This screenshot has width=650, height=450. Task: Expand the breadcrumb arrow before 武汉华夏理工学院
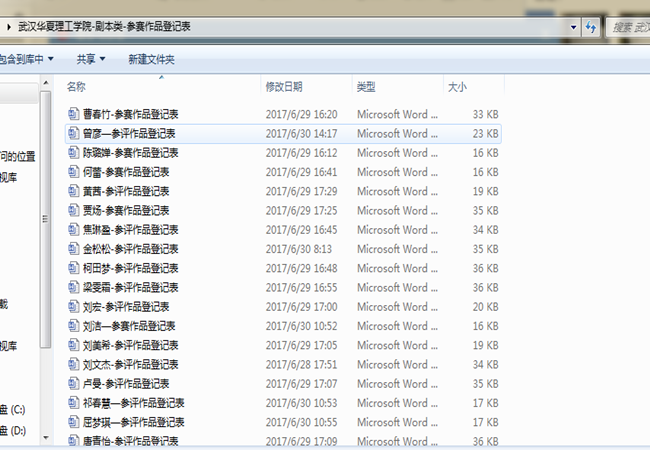pyautogui.click(x=9, y=27)
